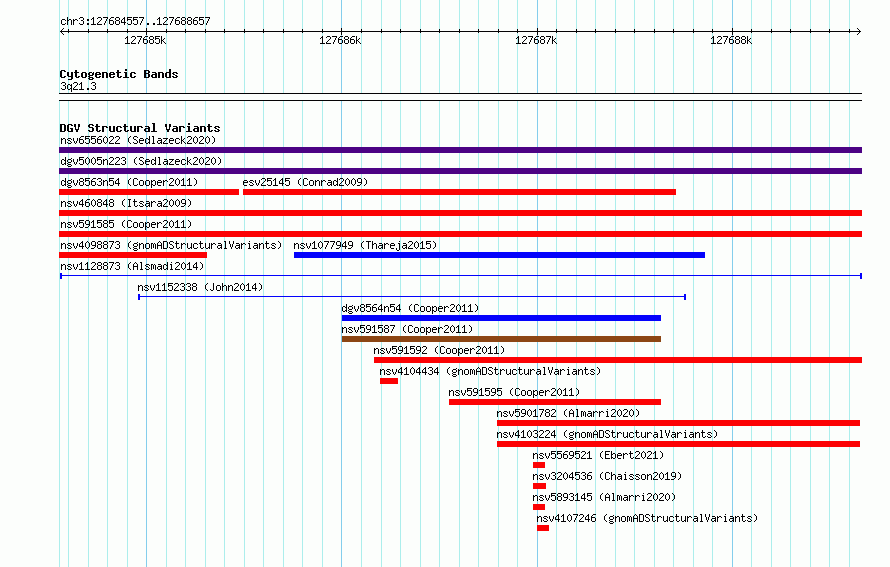Viewport: 890px width, 567px height.
Task: Open variant label nsv4098873 (gnomADStructuralVariants)
Action: pos(171,245)
